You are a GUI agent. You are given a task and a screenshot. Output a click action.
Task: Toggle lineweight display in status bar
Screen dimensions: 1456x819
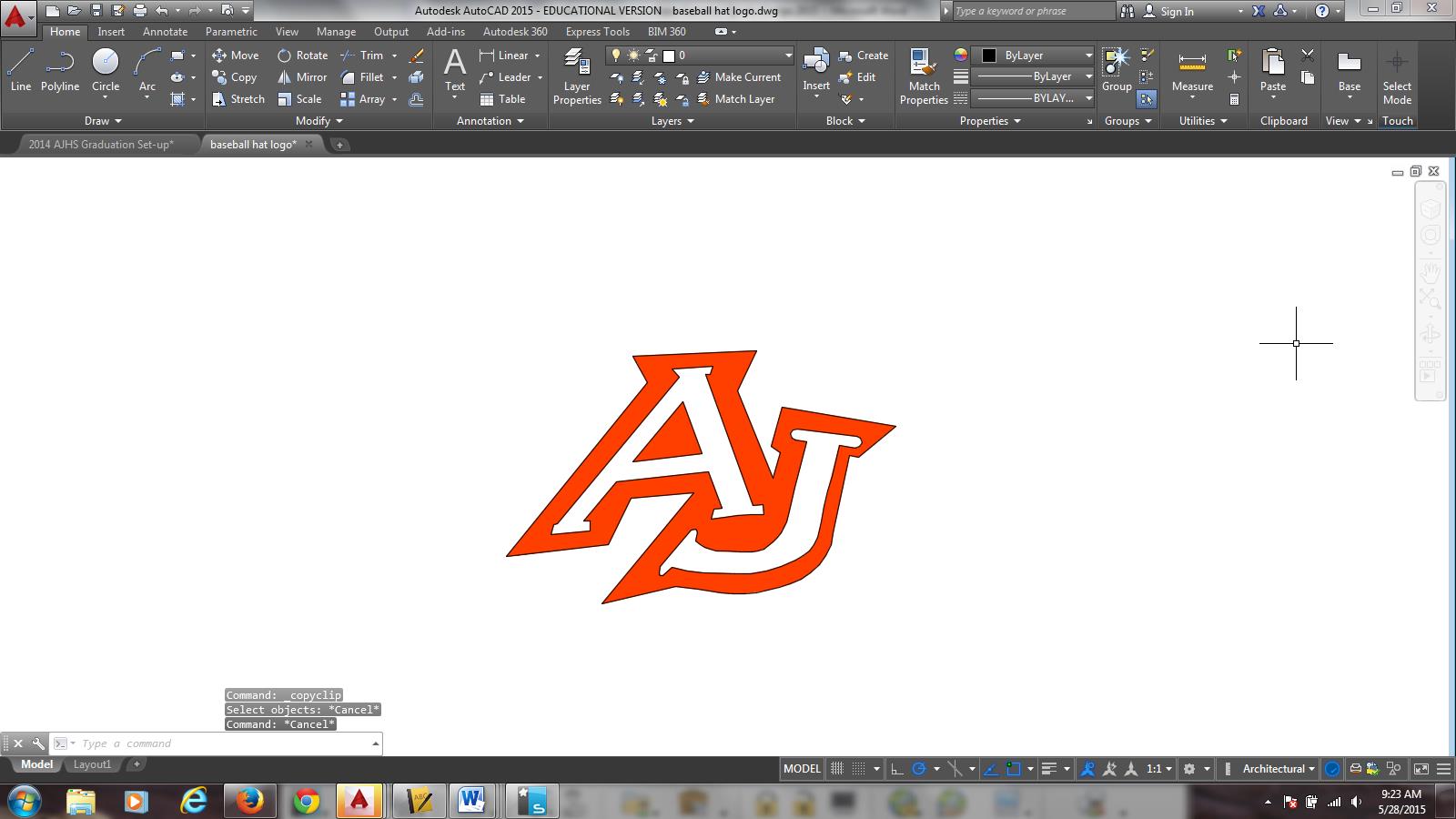click(x=1049, y=769)
